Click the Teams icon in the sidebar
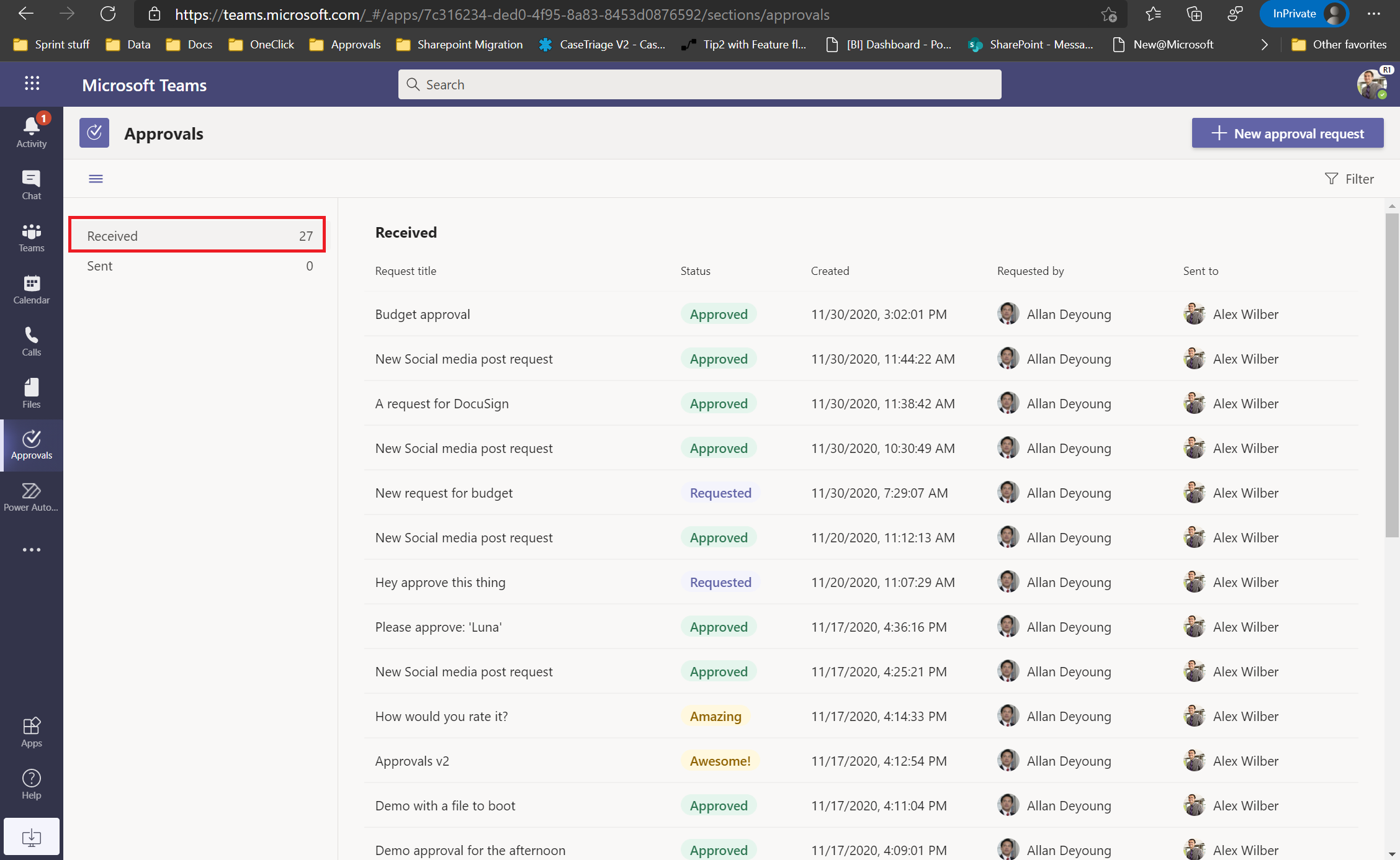 (x=32, y=237)
